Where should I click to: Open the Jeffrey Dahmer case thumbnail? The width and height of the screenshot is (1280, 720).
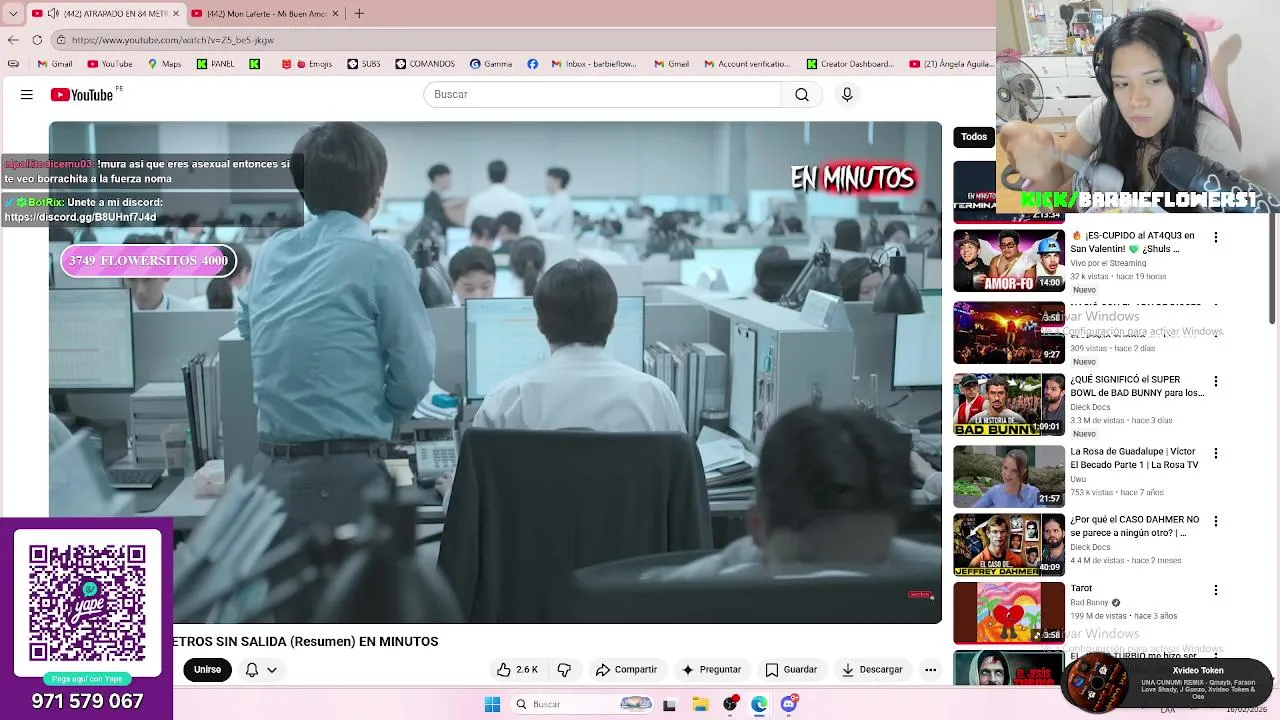coord(1009,545)
